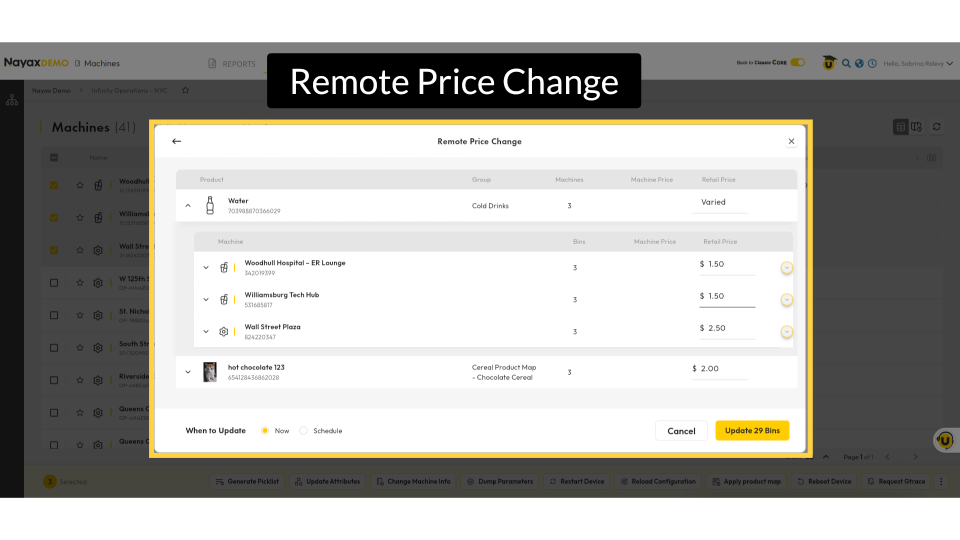Collapse the Water product row
This screenshot has height=540, width=960.
point(188,205)
